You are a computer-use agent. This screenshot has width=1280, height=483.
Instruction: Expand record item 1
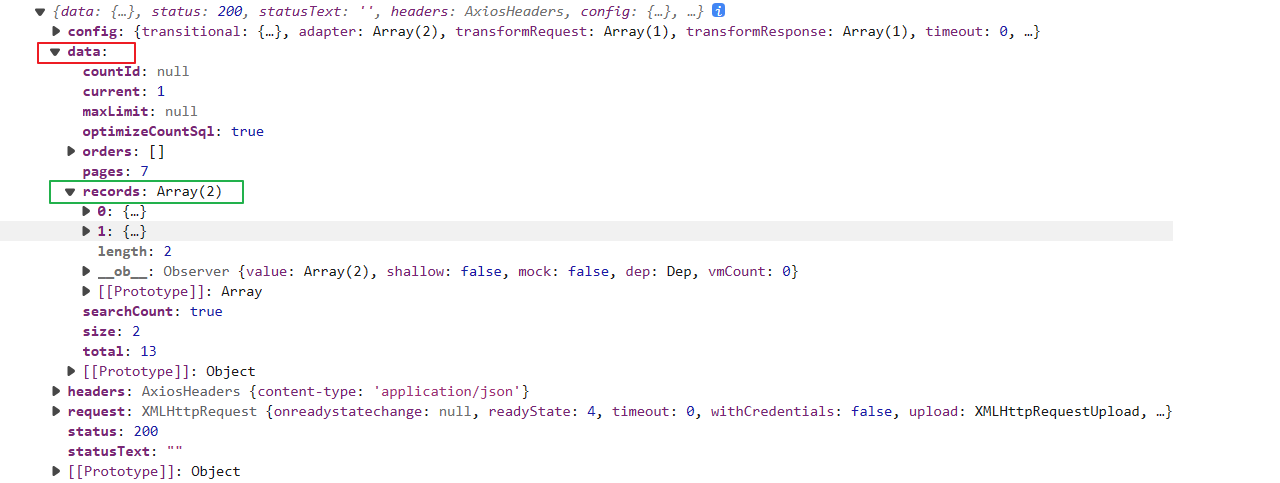pos(86,232)
